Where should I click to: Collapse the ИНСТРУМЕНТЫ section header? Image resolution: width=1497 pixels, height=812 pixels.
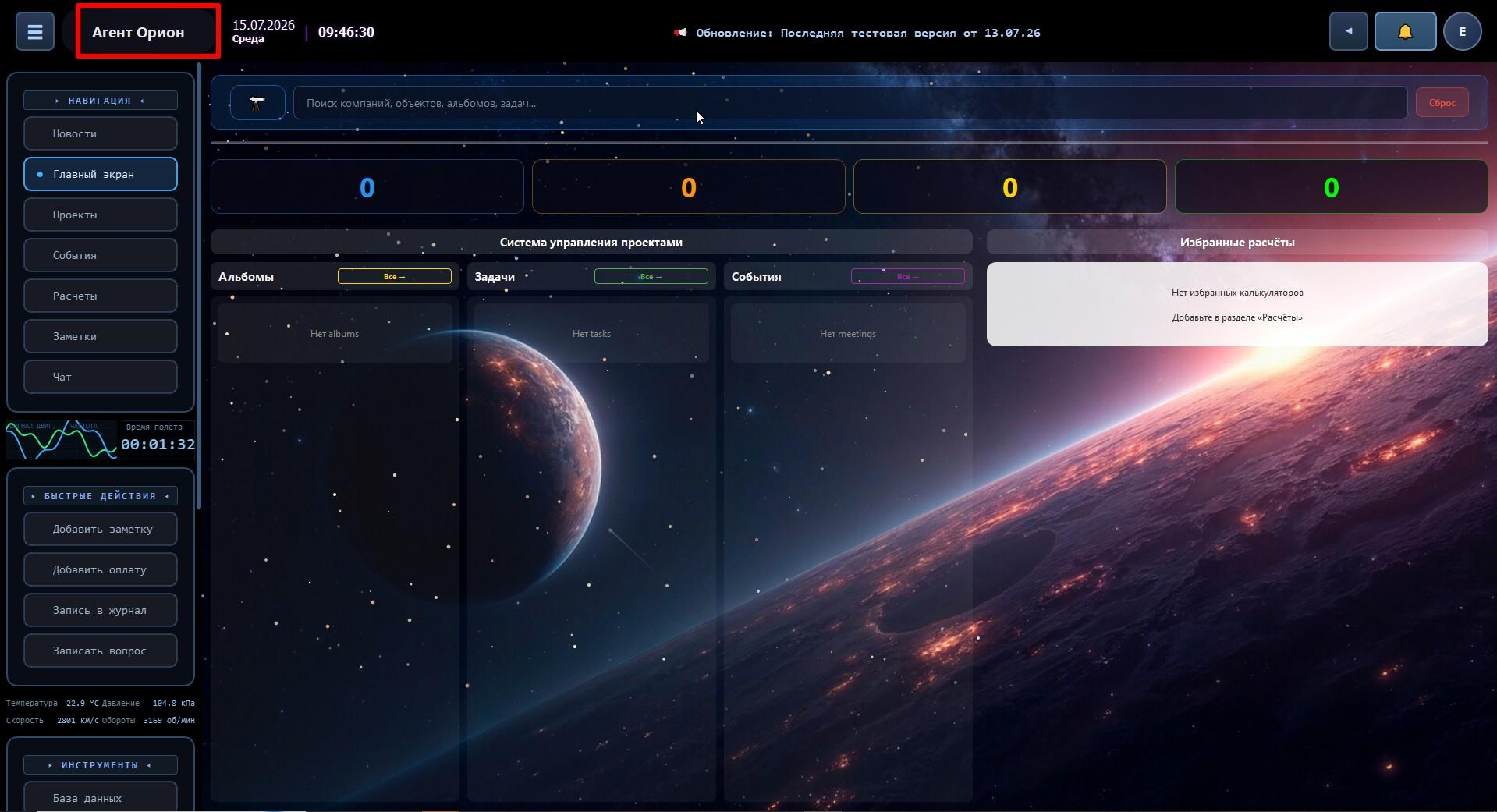(101, 765)
